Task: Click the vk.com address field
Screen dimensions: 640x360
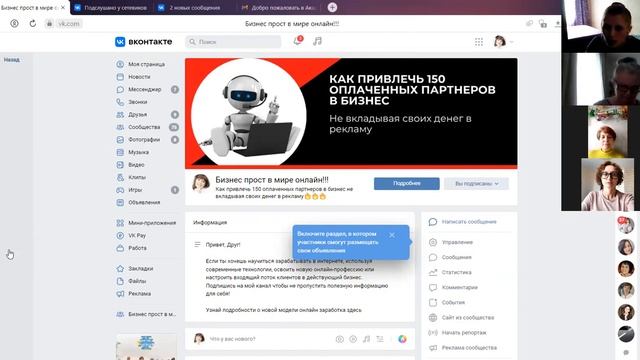Action: pos(69,24)
